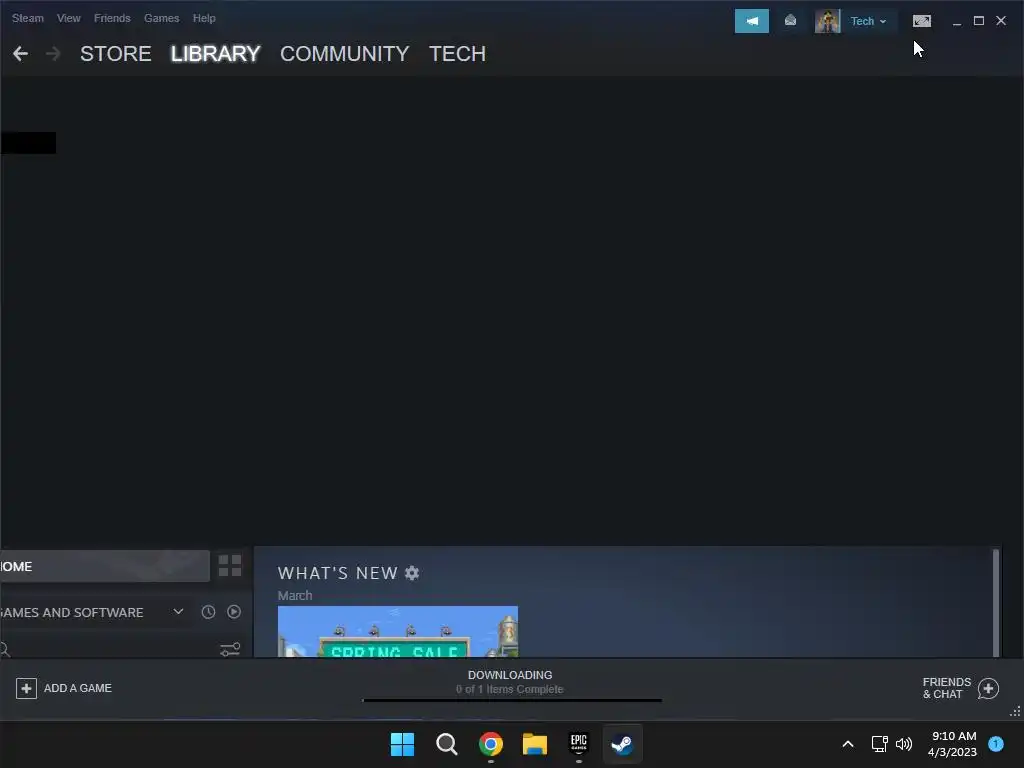The image size is (1024, 768).
Task: Open the TECH profile tab
Action: tap(457, 54)
